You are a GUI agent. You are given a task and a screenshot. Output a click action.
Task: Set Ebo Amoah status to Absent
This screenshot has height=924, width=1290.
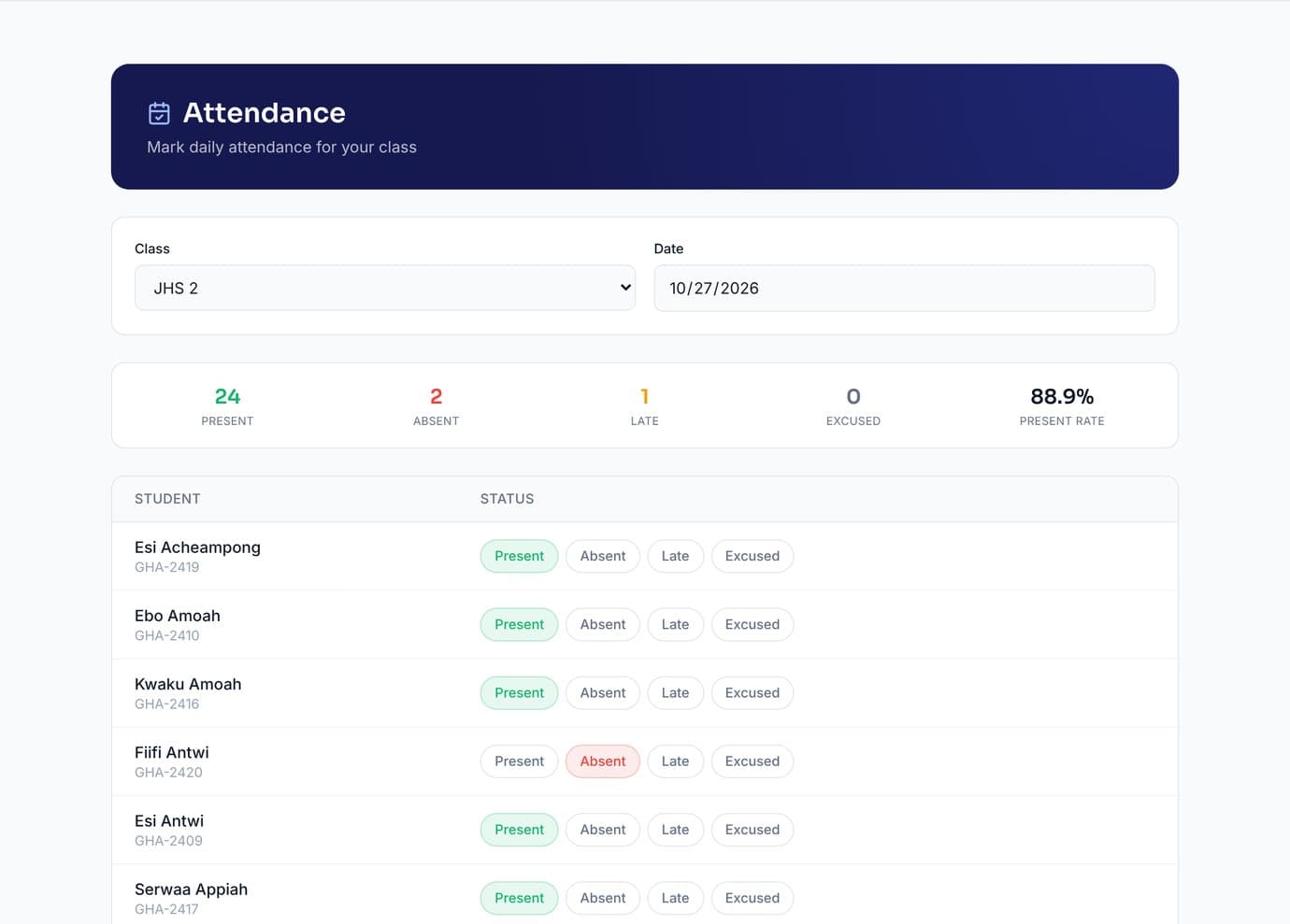point(603,624)
